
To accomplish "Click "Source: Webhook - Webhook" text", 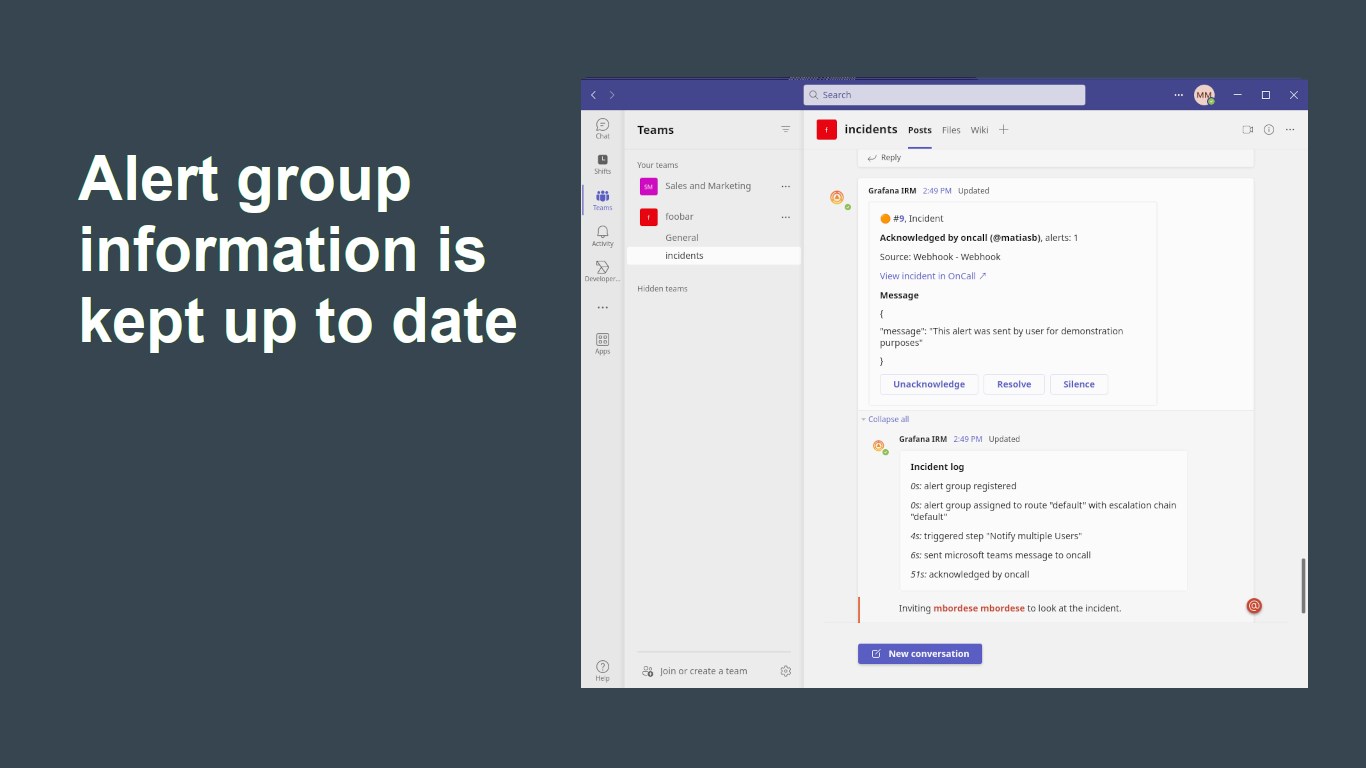I will pyautogui.click(x=940, y=257).
